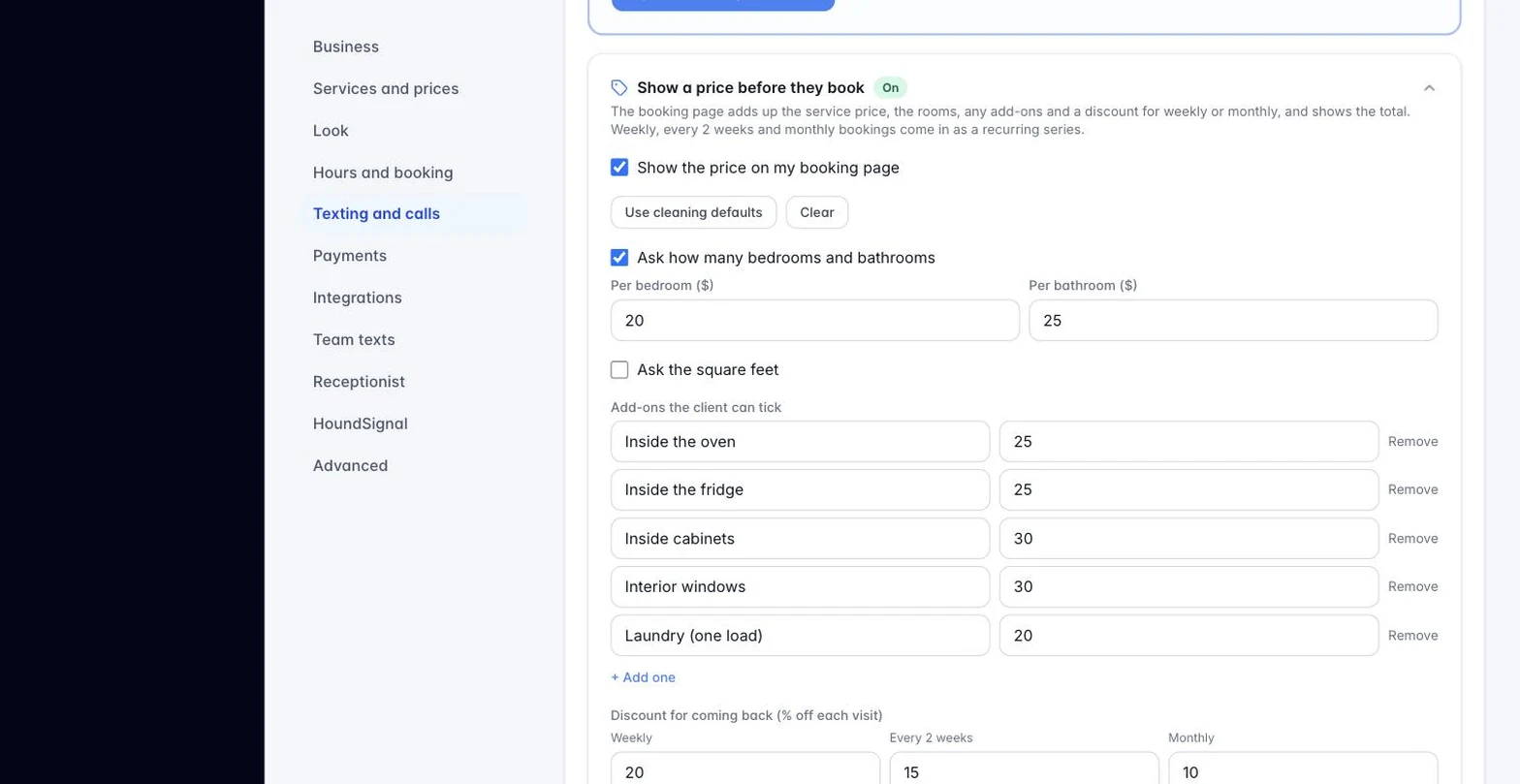1520x784 pixels.
Task: Open HoundSignal section
Action: pyautogui.click(x=361, y=423)
